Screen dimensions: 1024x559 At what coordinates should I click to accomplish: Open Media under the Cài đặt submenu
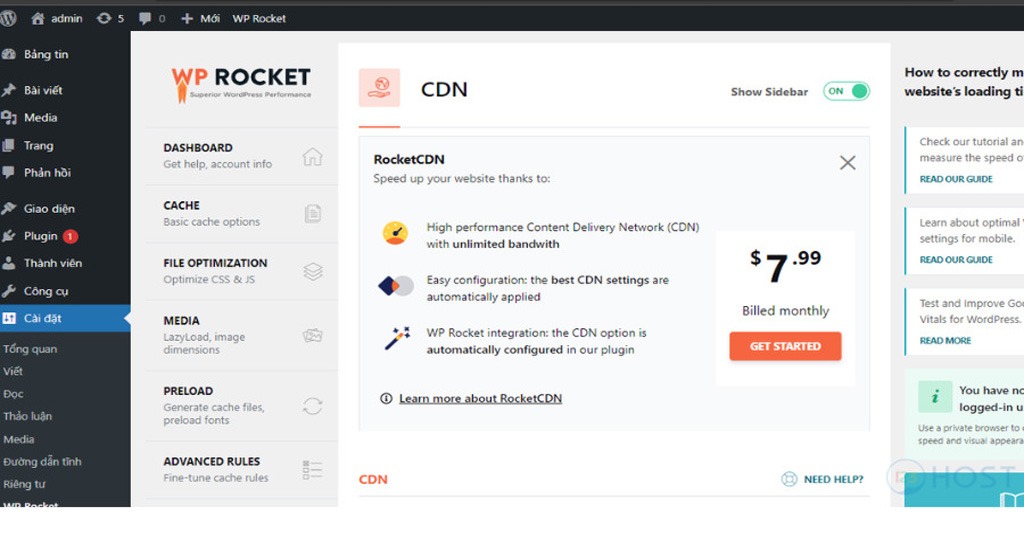18,439
